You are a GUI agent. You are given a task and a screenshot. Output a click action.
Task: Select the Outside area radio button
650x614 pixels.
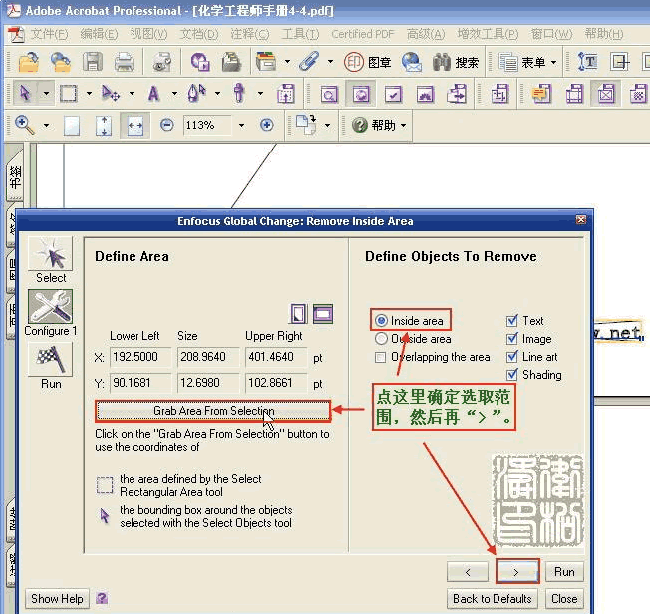tap(381, 339)
